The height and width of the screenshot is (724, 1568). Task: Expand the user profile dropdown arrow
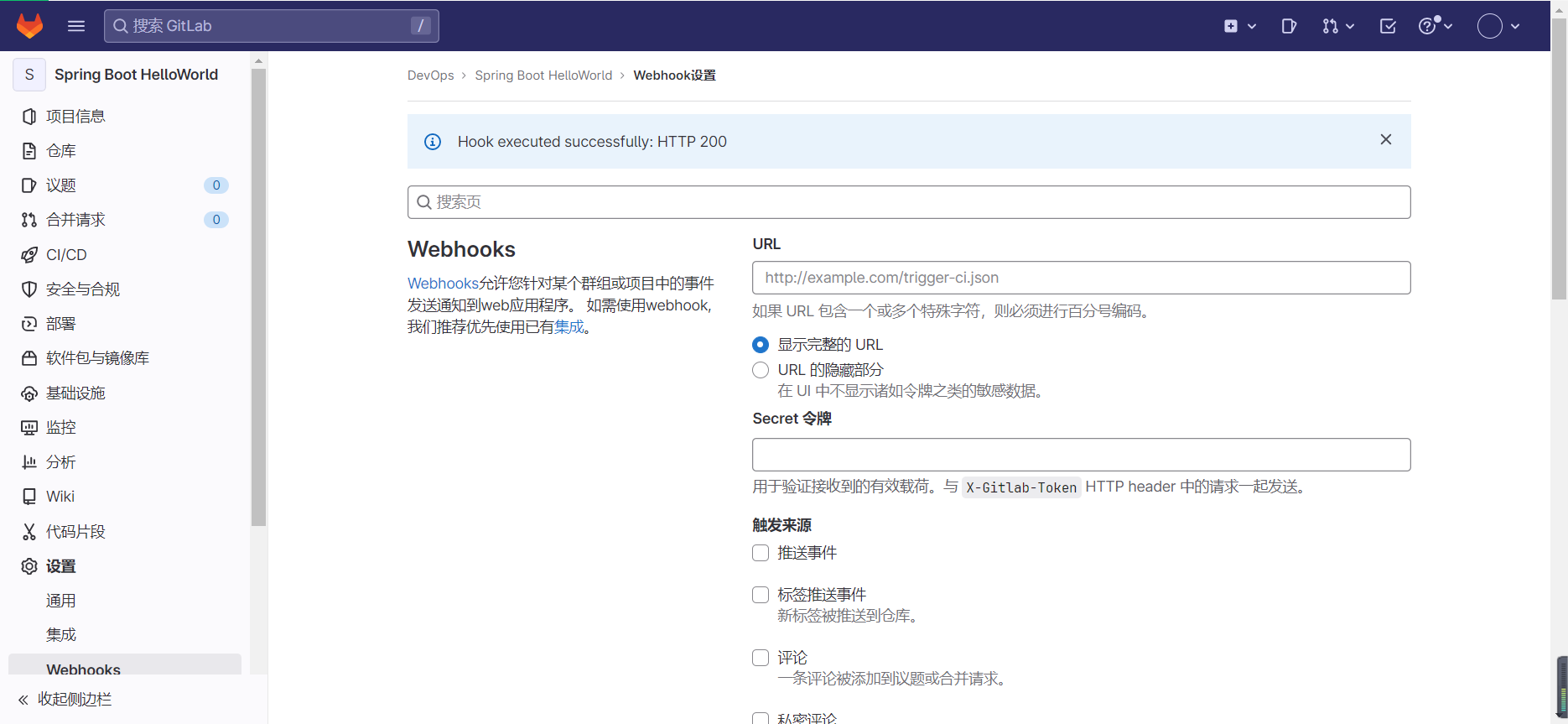[1515, 27]
